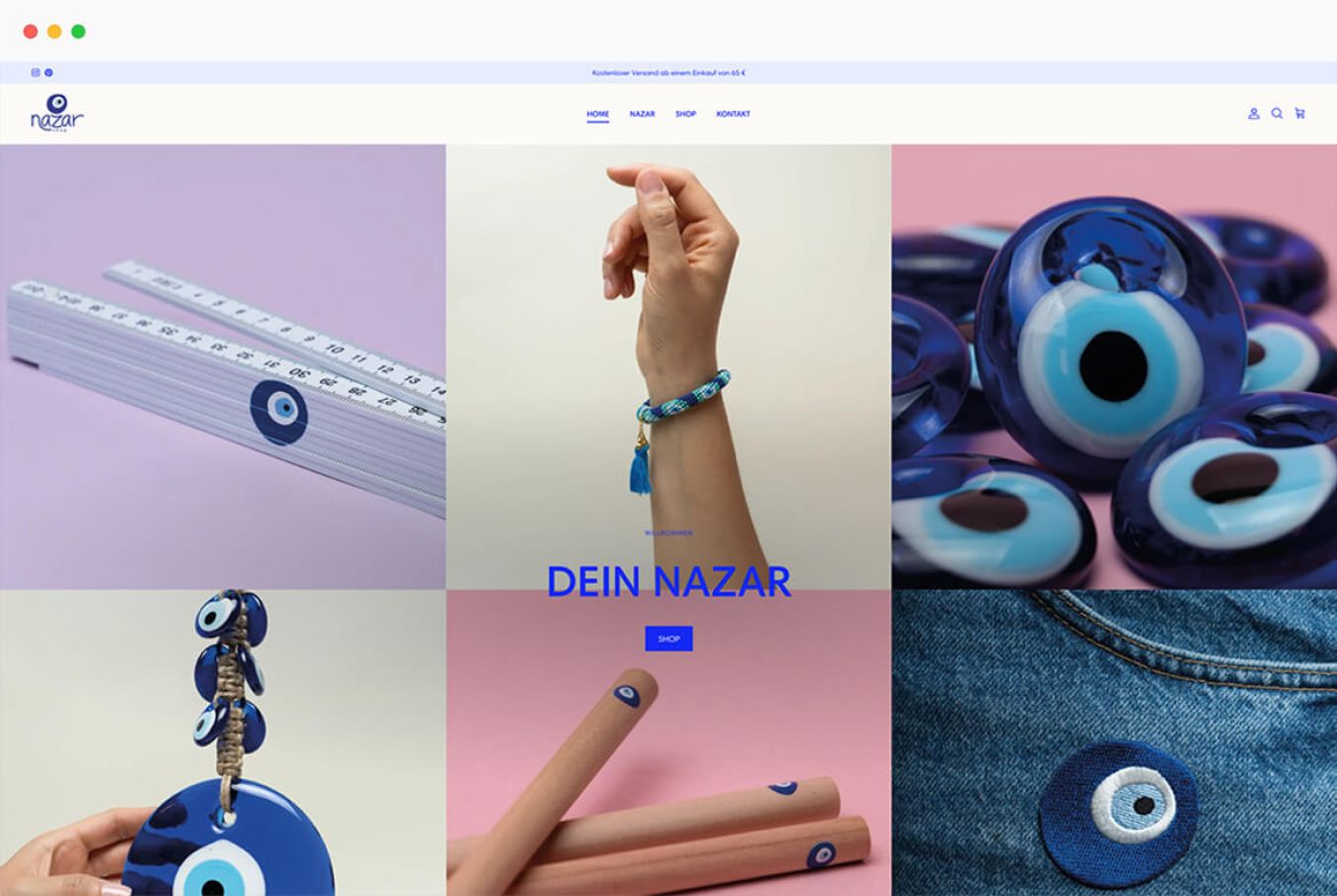Select the folding ruler product image
The height and width of the screenshot is (896, 1337).
[x=223, y=367]
